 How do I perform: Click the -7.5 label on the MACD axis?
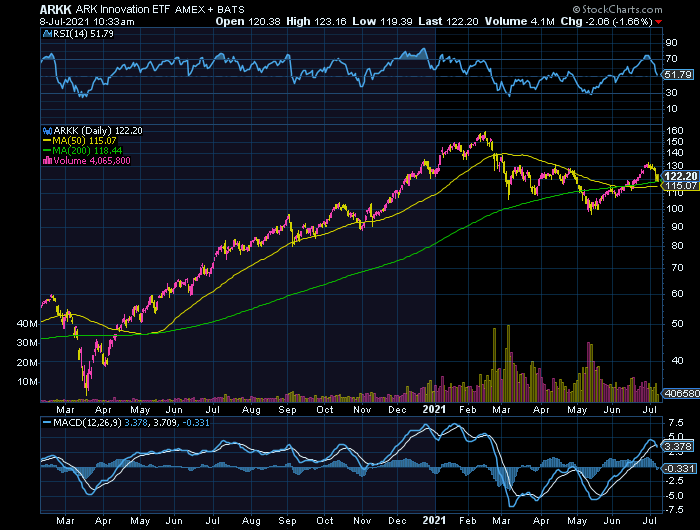pyautogui.click(x=675, y=510)
